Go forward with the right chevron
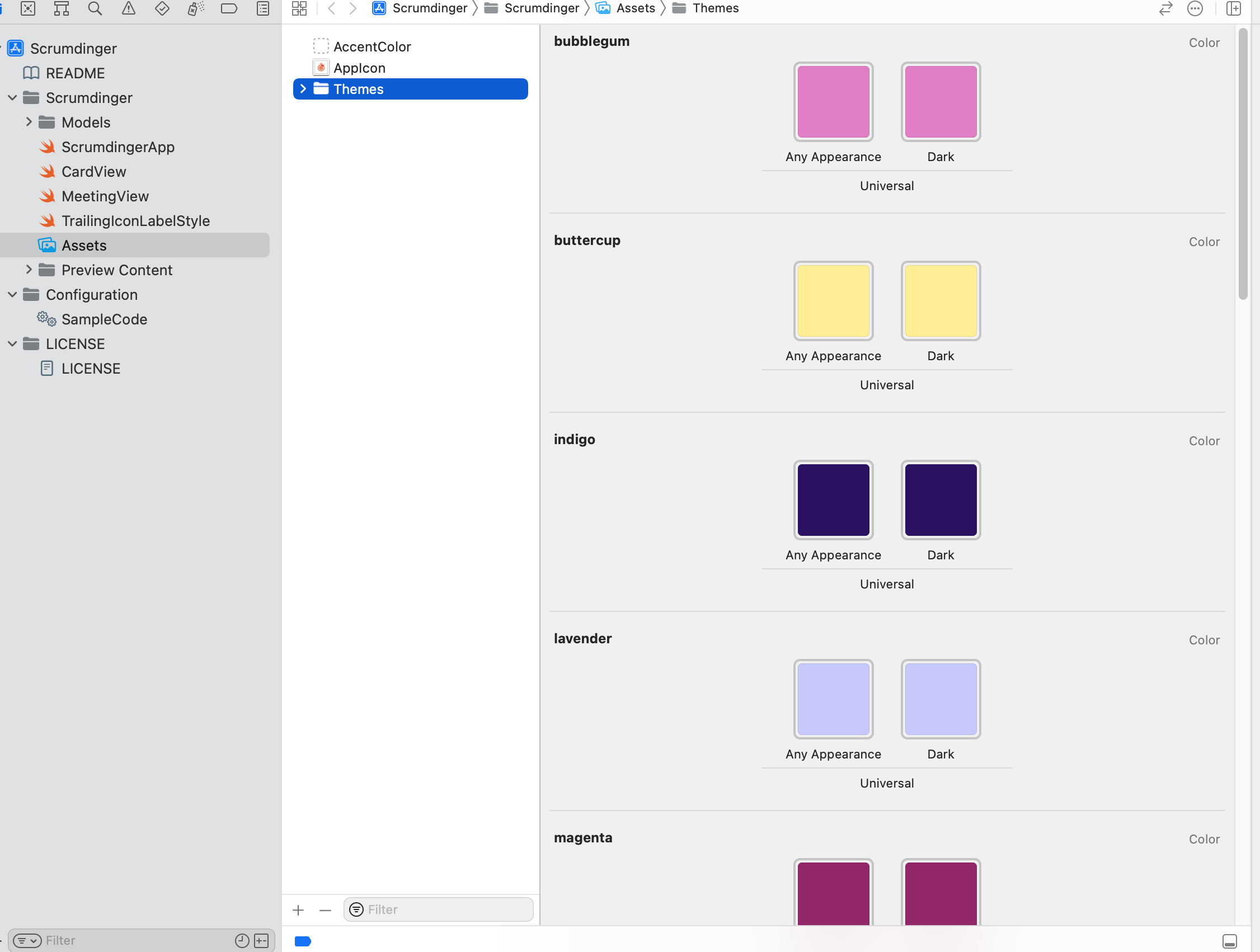Image resolution: width=1260 pixels, height=952 pixels. pos(353,8)
